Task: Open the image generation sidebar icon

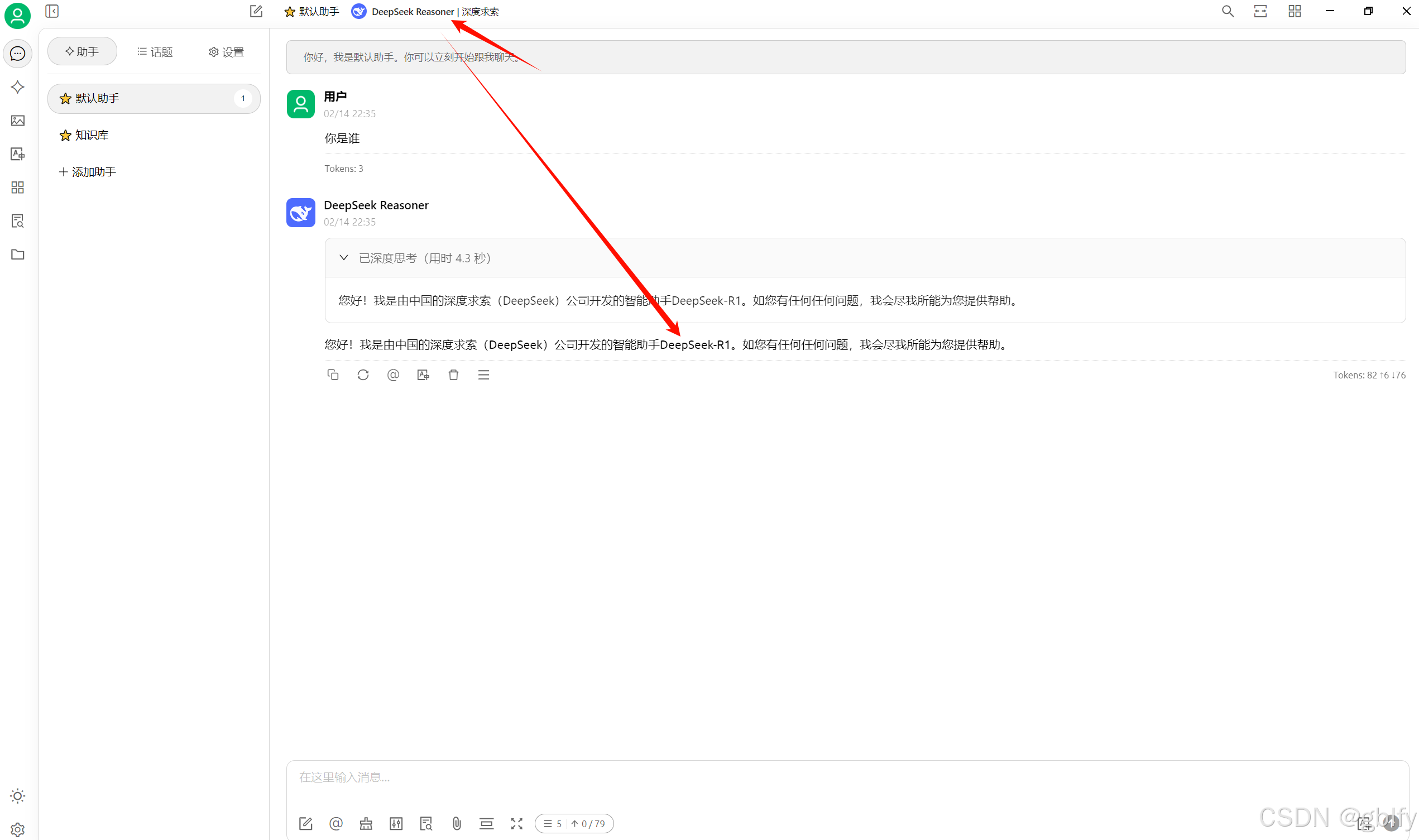Action: click(17, 121)
